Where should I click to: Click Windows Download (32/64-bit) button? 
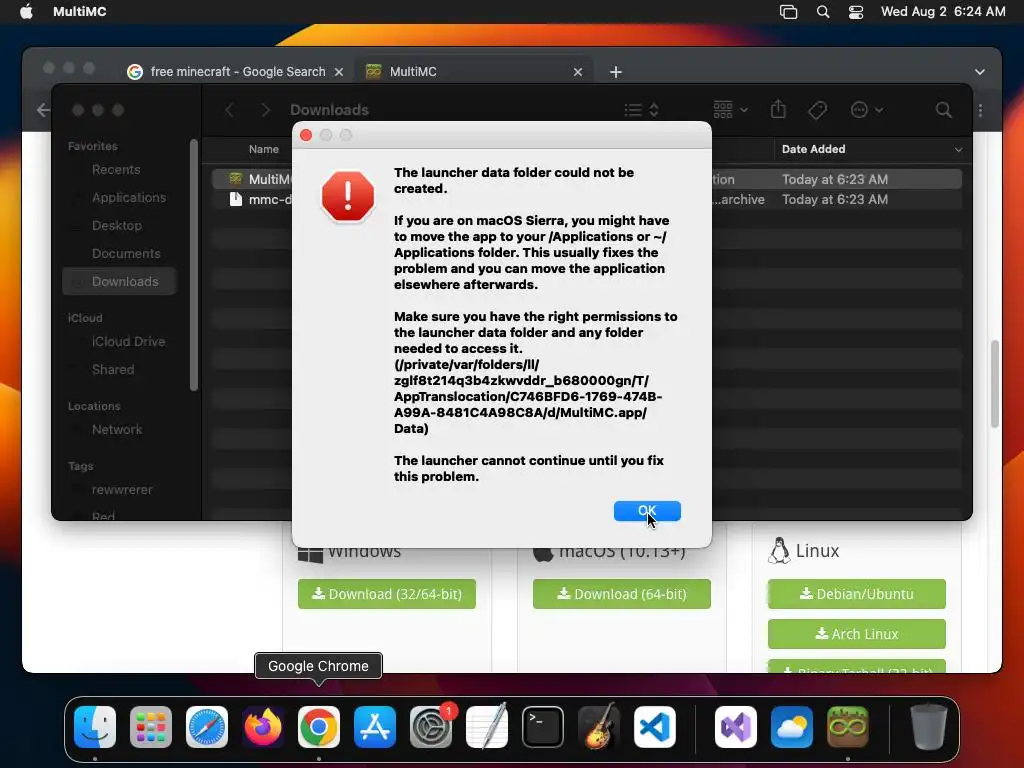click(387, 594)
